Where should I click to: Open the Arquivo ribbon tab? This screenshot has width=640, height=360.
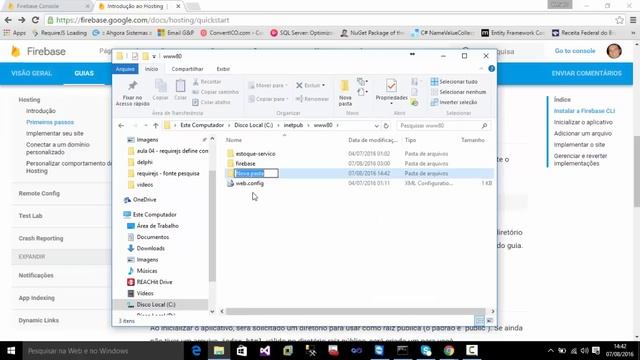(x=125, y=69)
